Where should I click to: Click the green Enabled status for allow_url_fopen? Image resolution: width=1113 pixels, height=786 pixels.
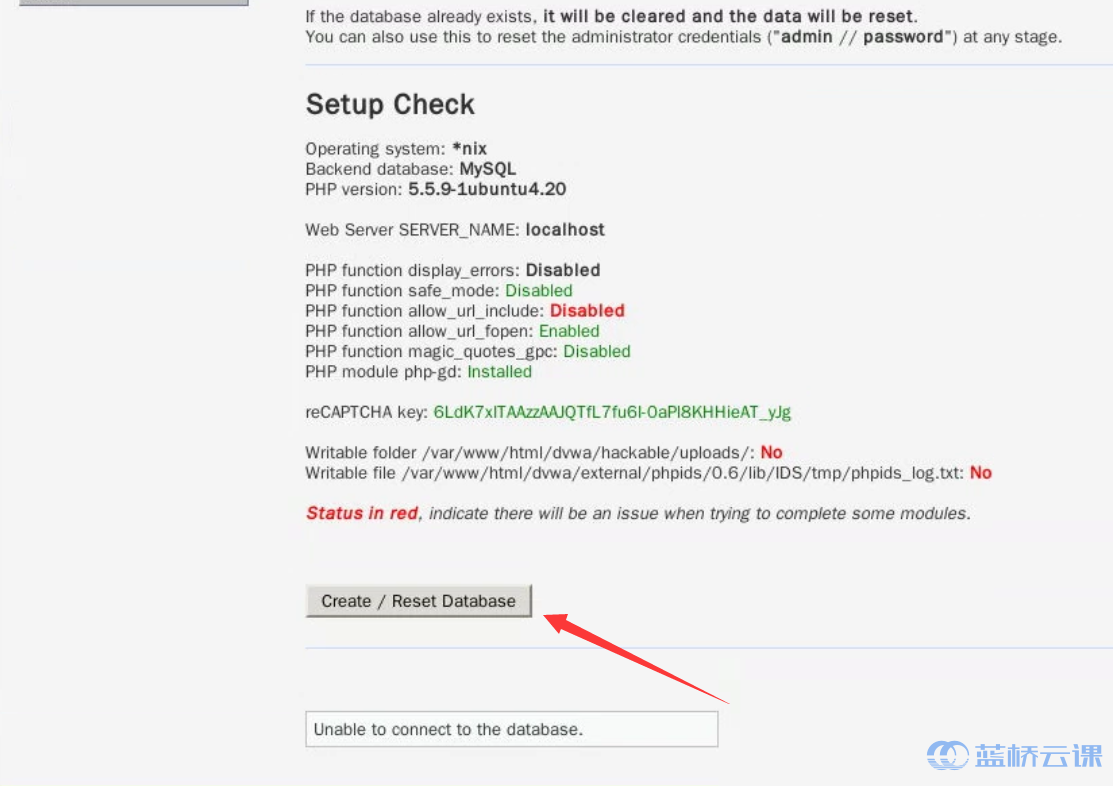569,332
